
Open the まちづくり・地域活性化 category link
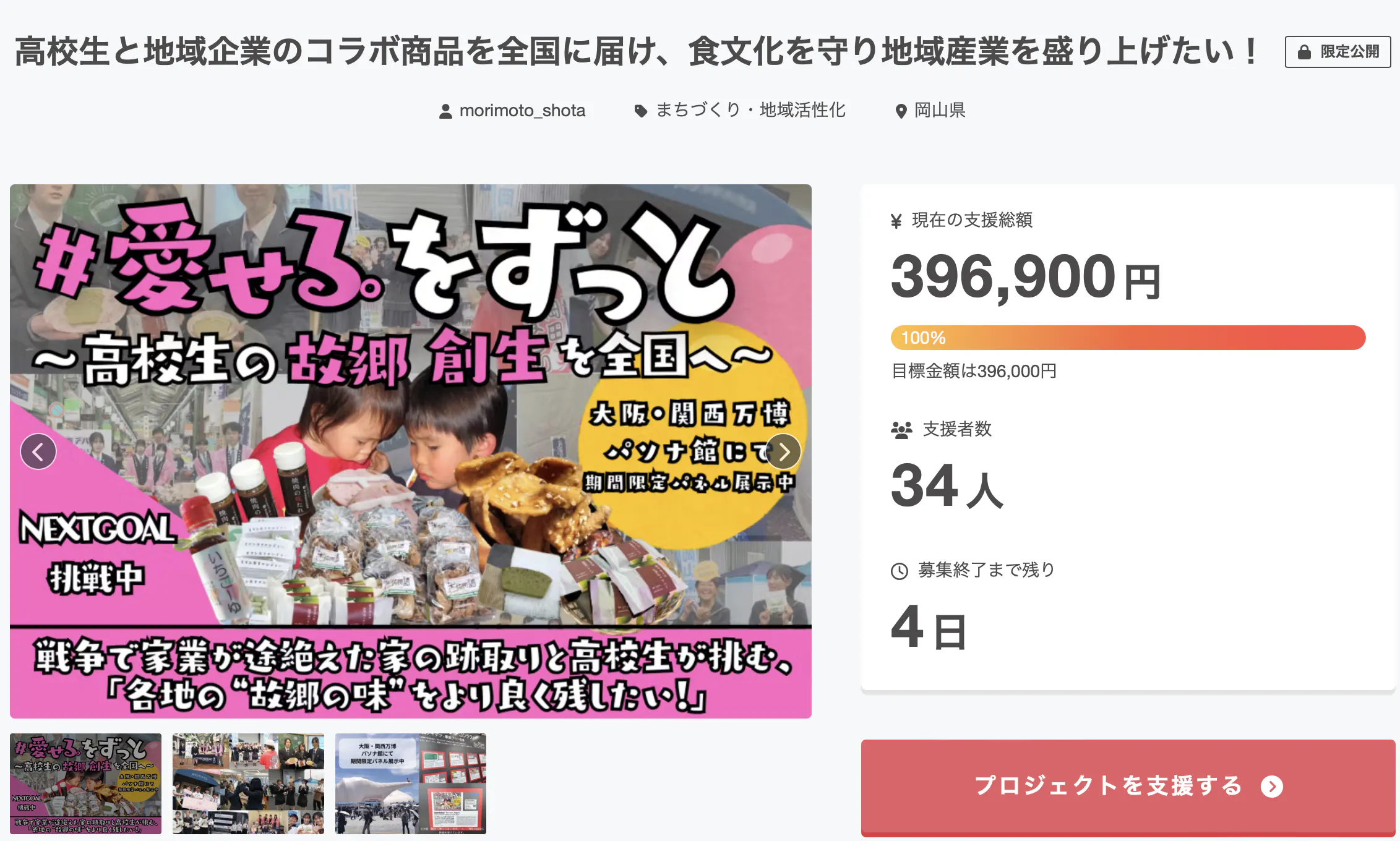coord(750,110)
